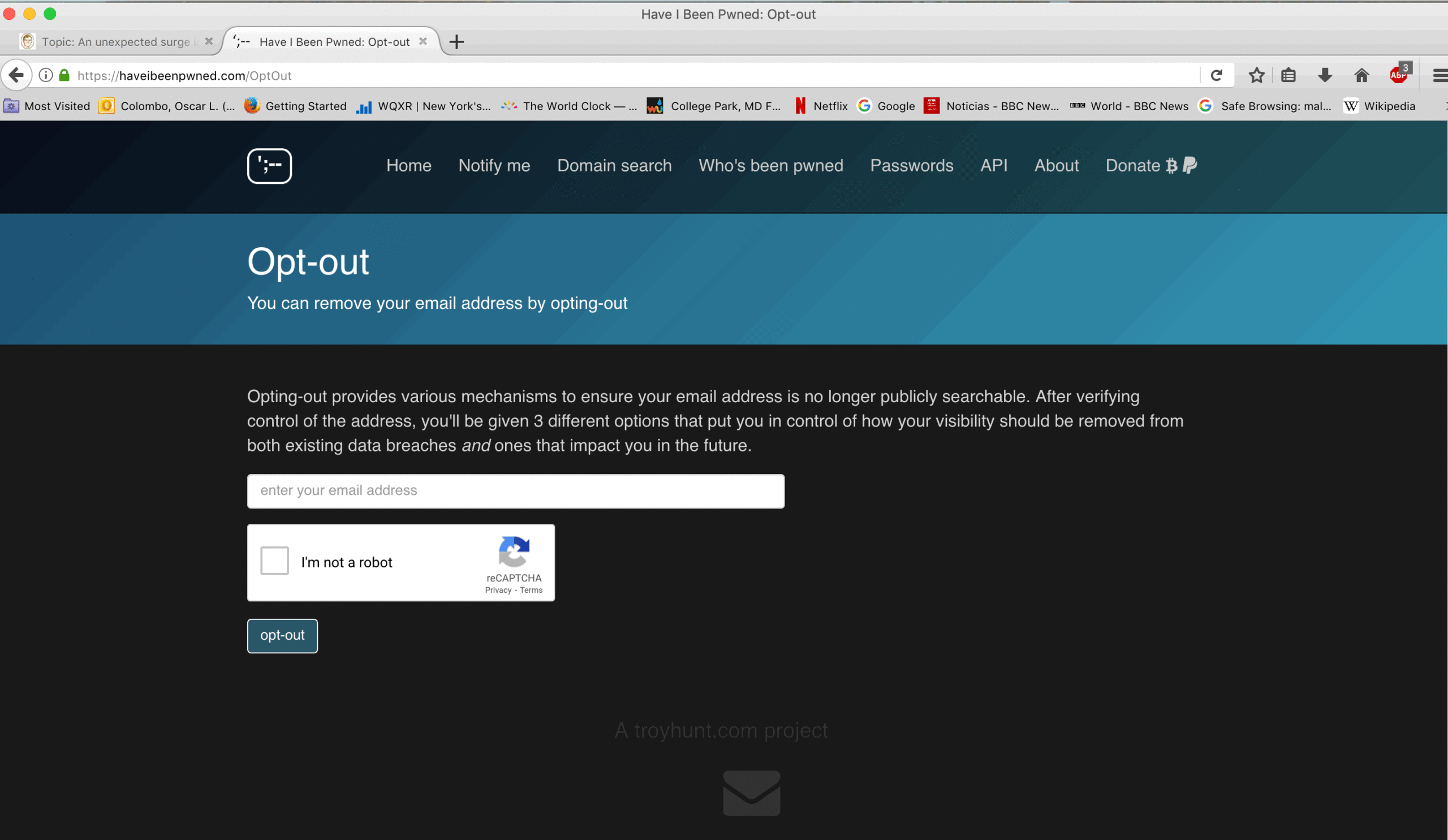Image resolution: width=1448 pixels, height=840 pixels.
Task: Switch to the Topic: An unexpected surge tab
Action: pyautogui.click(x=115, y=42)
